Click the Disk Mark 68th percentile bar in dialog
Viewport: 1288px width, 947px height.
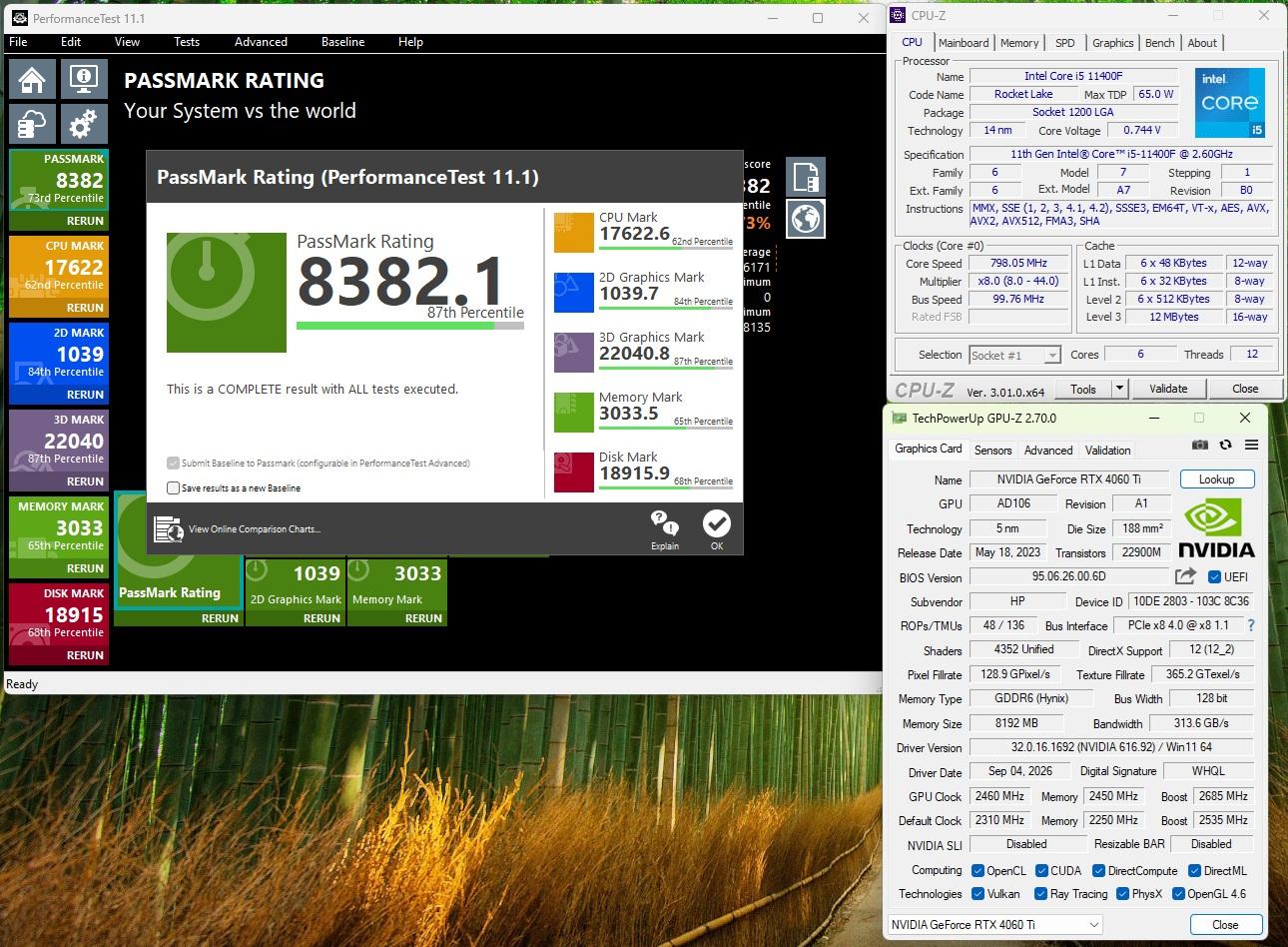[666, 486]
